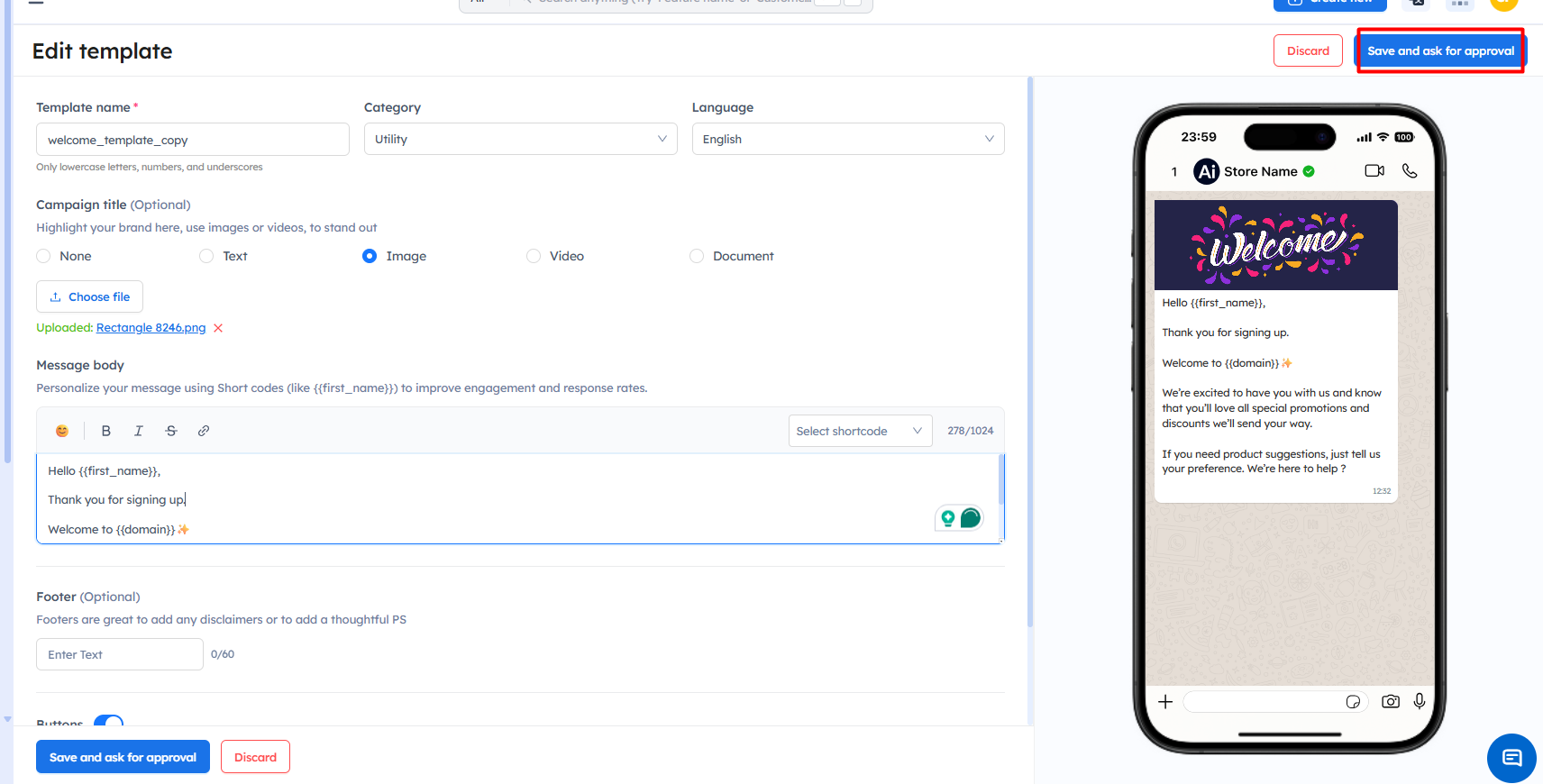Choose the Document campaign title option
The height and width of the screenshot is (784, 1543).
click(697, 256)
